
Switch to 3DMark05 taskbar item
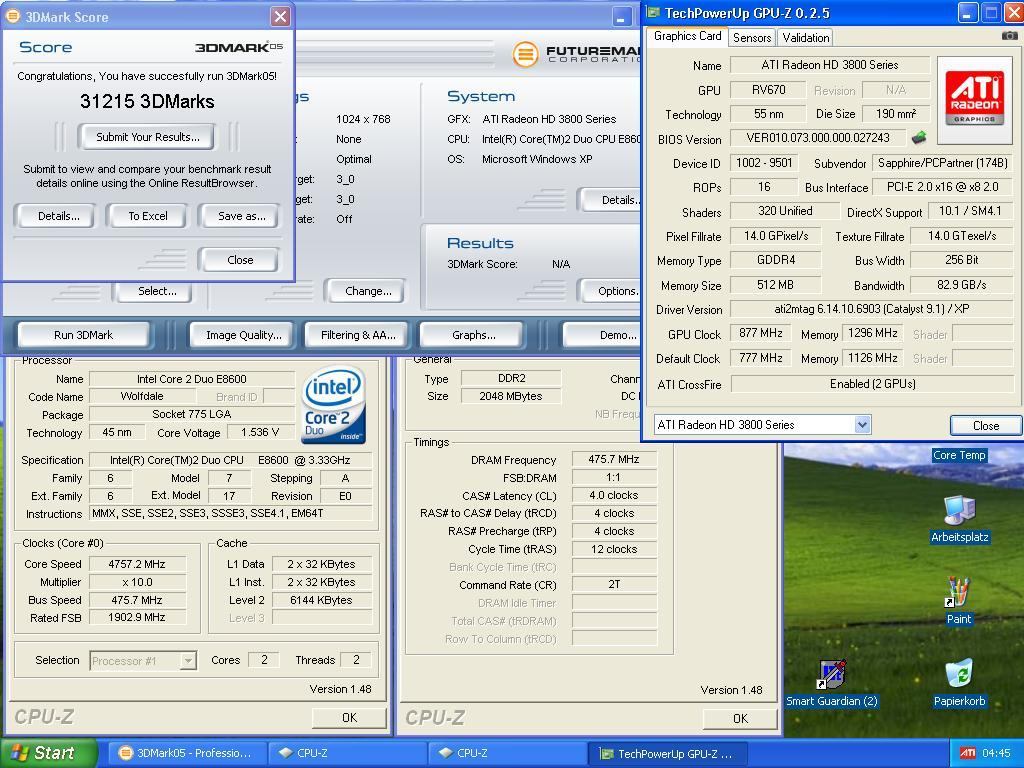[x=187, y=753]
